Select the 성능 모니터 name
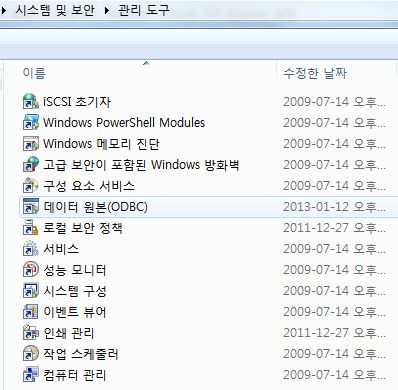 coord(75,270)
